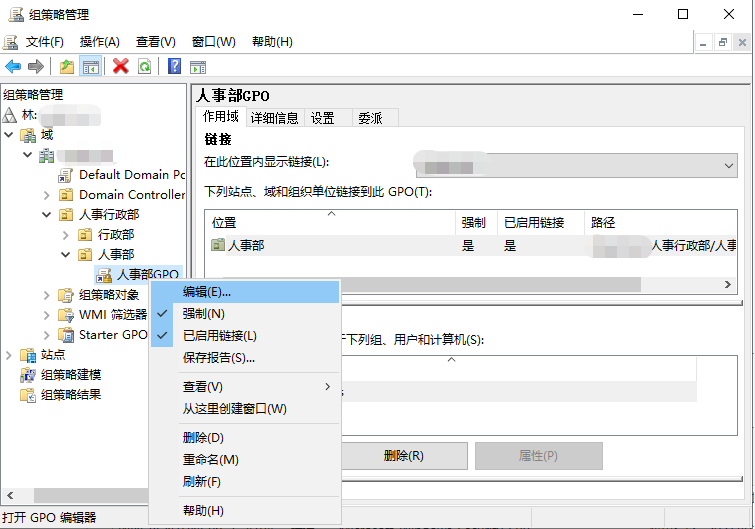Screen dimensions: 755x529
Task: Go back with the blue back arrow
Action: 13,66
